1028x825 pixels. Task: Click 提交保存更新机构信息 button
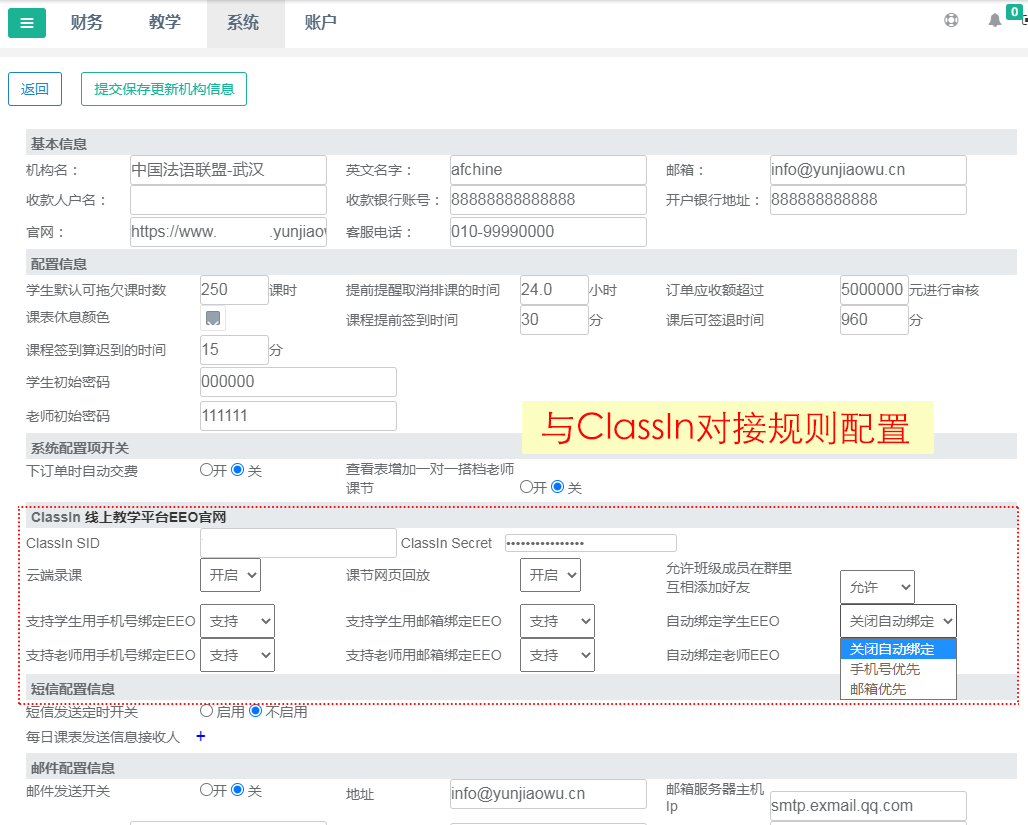tap(164, 89)
